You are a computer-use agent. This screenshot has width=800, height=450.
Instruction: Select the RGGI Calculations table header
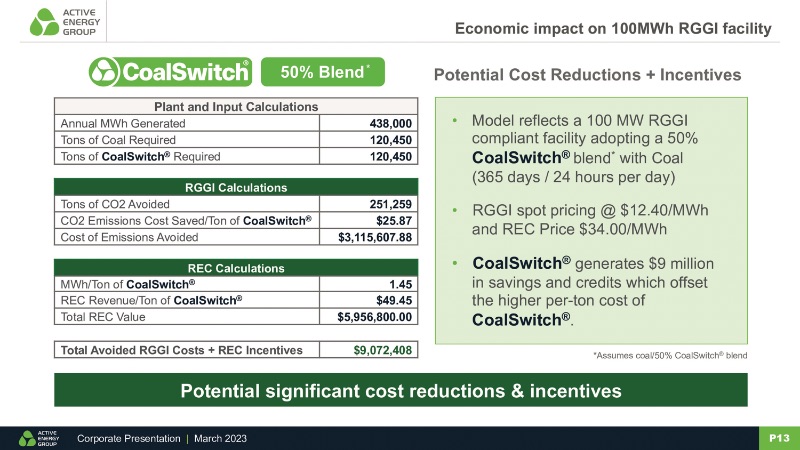(235, 187)
